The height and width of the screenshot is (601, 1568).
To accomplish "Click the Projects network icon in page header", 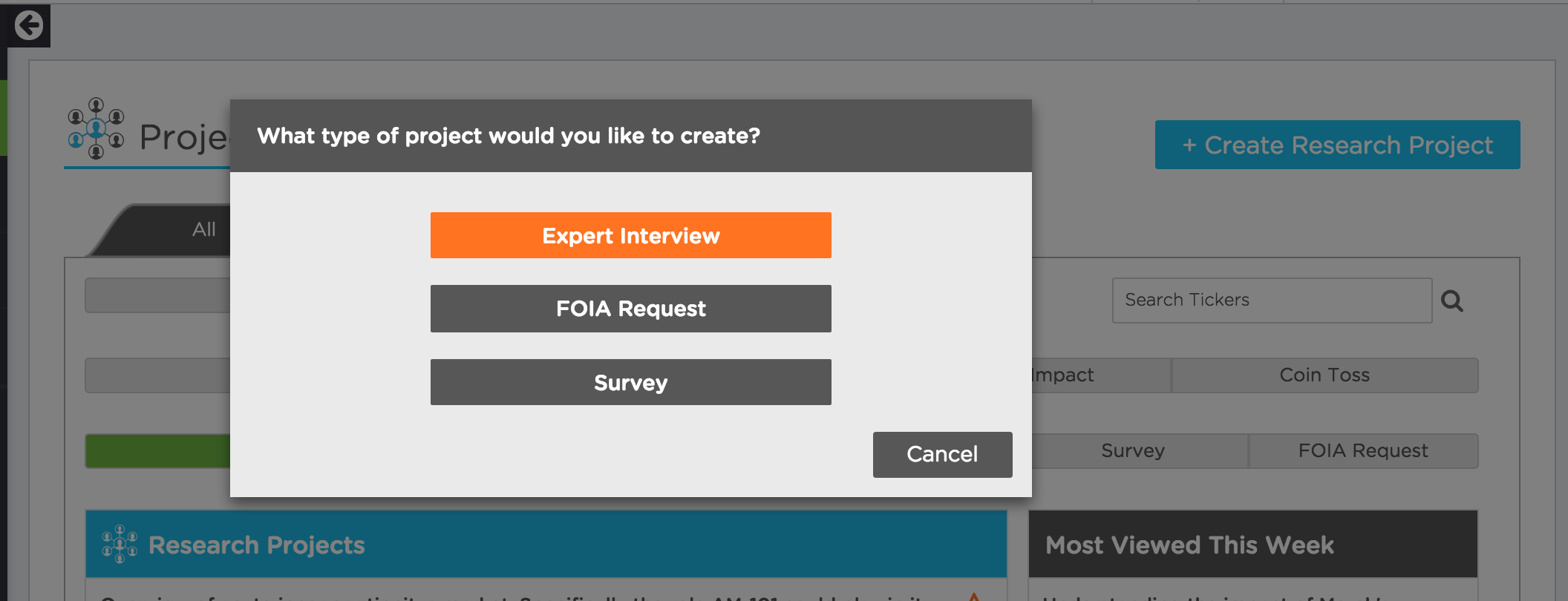I will pyautogui.click(x=96, y=129).
